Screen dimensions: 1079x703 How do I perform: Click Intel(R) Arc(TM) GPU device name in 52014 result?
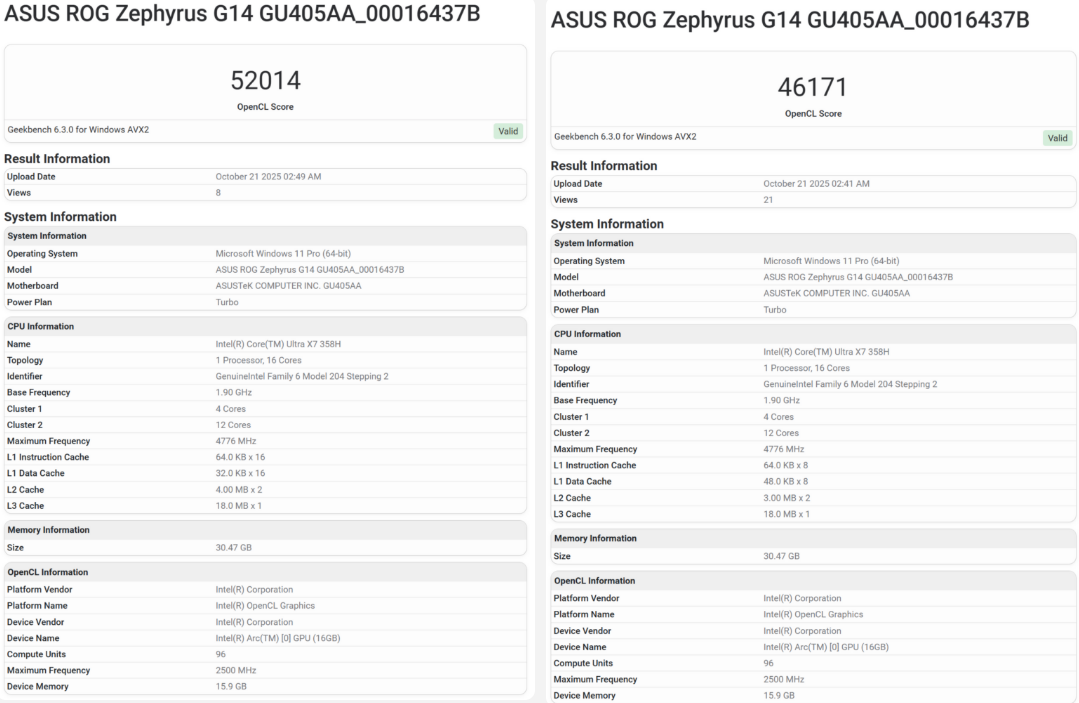coord(278,638)
